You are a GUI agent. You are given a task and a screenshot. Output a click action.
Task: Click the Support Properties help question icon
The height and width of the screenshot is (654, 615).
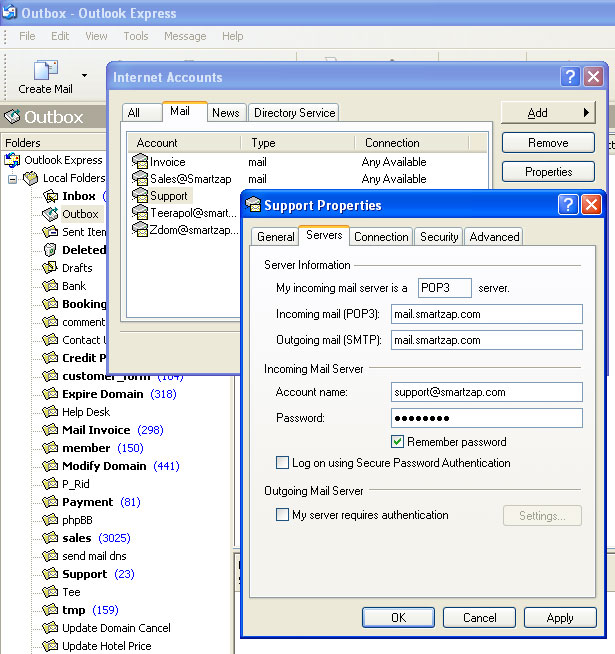[x=568, y=204]
